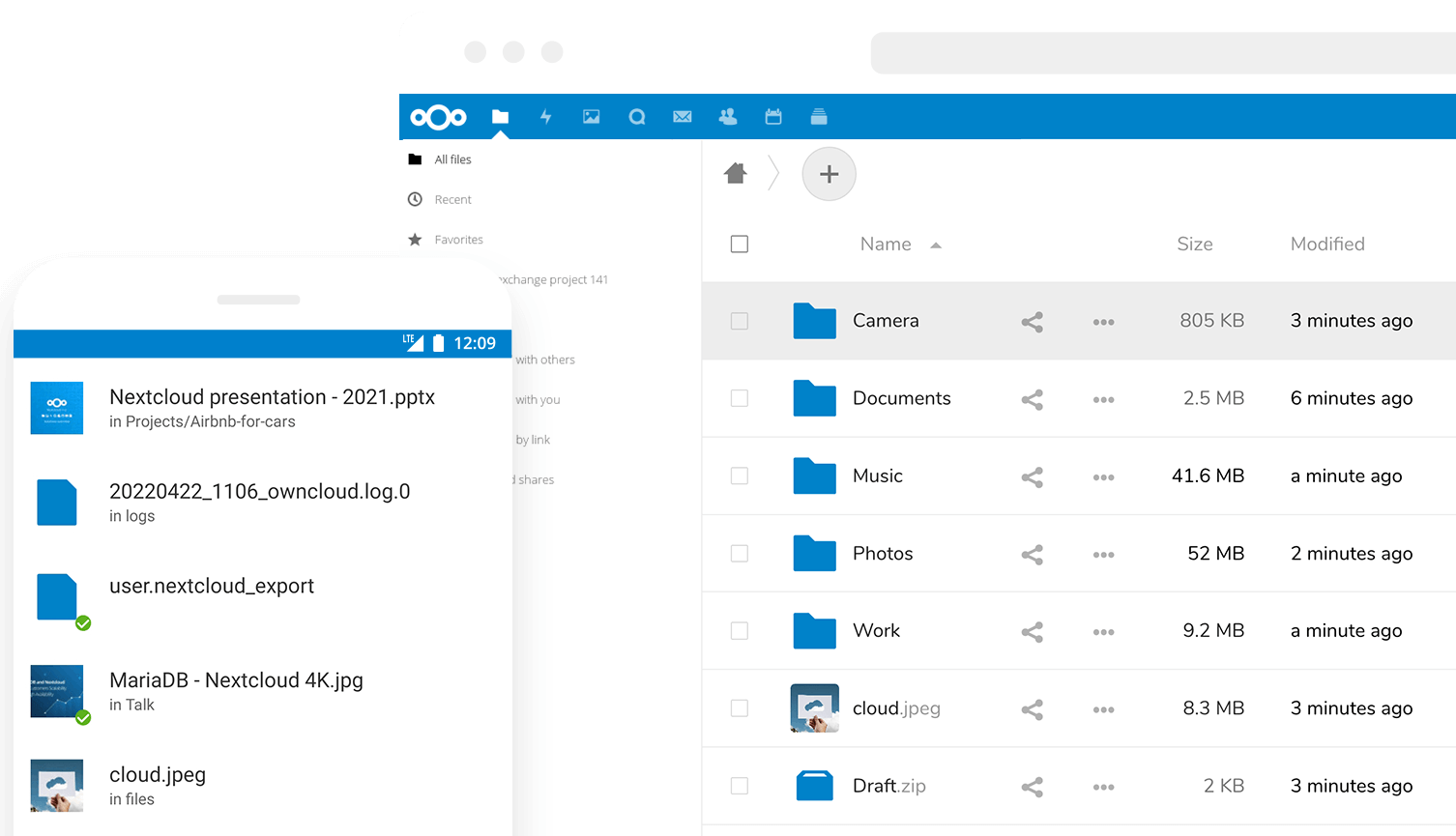Viewport: 1456px width, 836px height.
Task: Go to home folder via house icon
Action: (736, 173)
